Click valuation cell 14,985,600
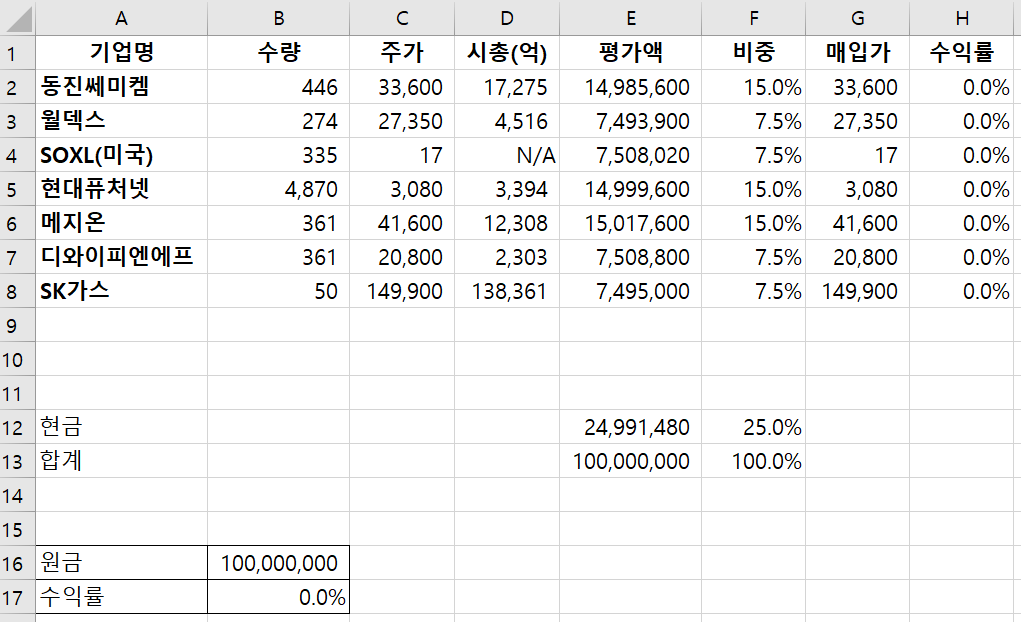Image resolution: width=1021 pixels, height=622 pixels. [630, 87]
